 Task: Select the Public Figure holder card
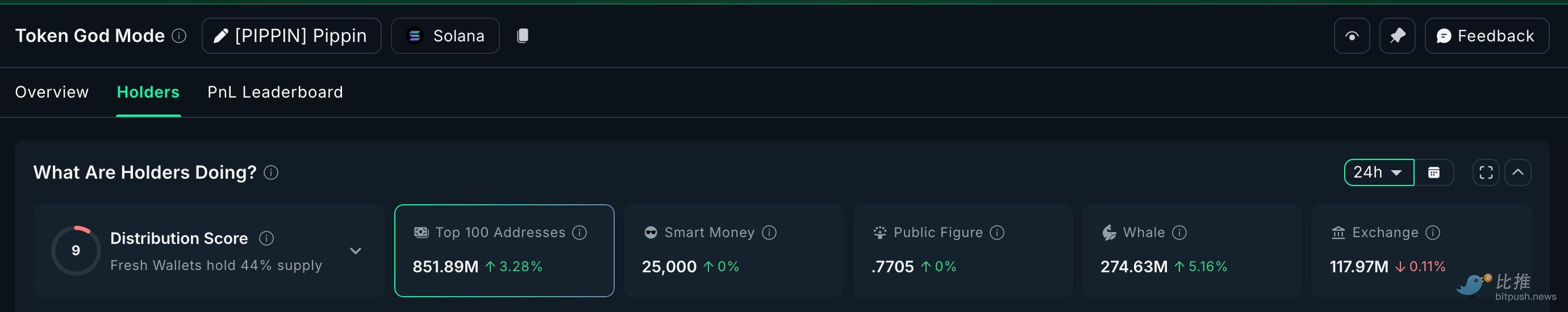(x=962, y=251)
